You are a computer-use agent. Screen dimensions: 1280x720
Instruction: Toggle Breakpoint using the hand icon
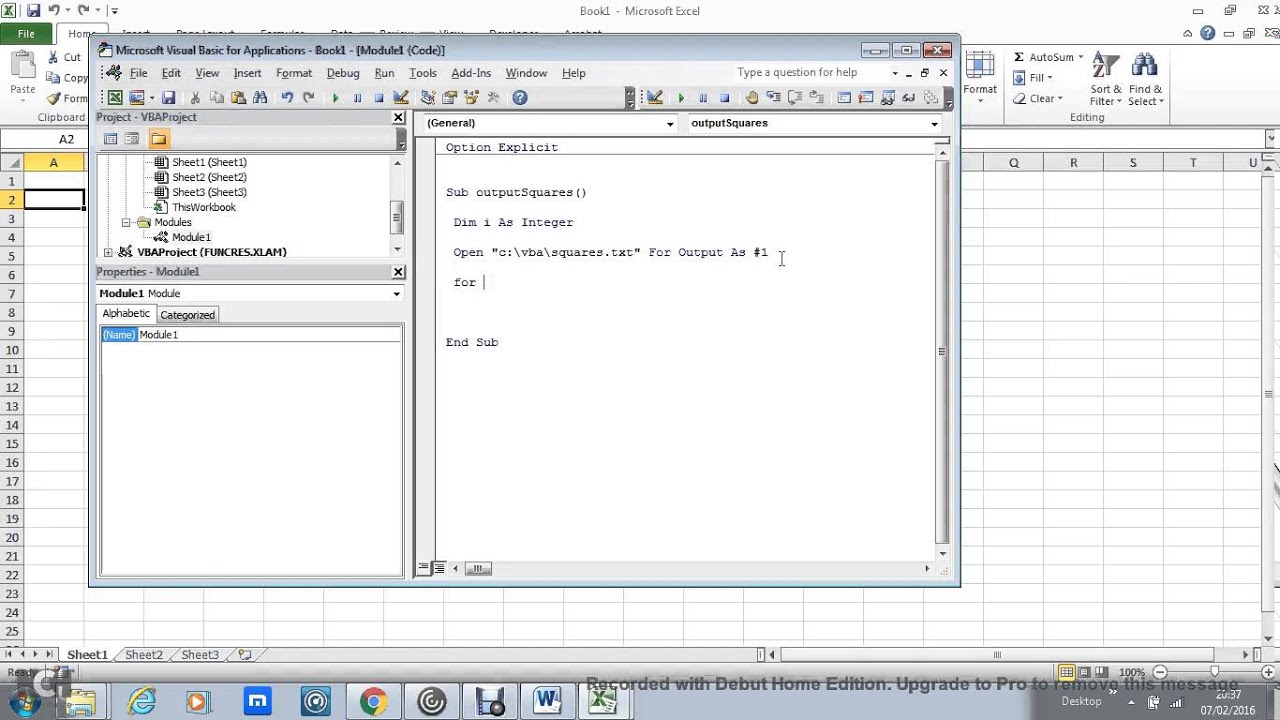[752, 98]
